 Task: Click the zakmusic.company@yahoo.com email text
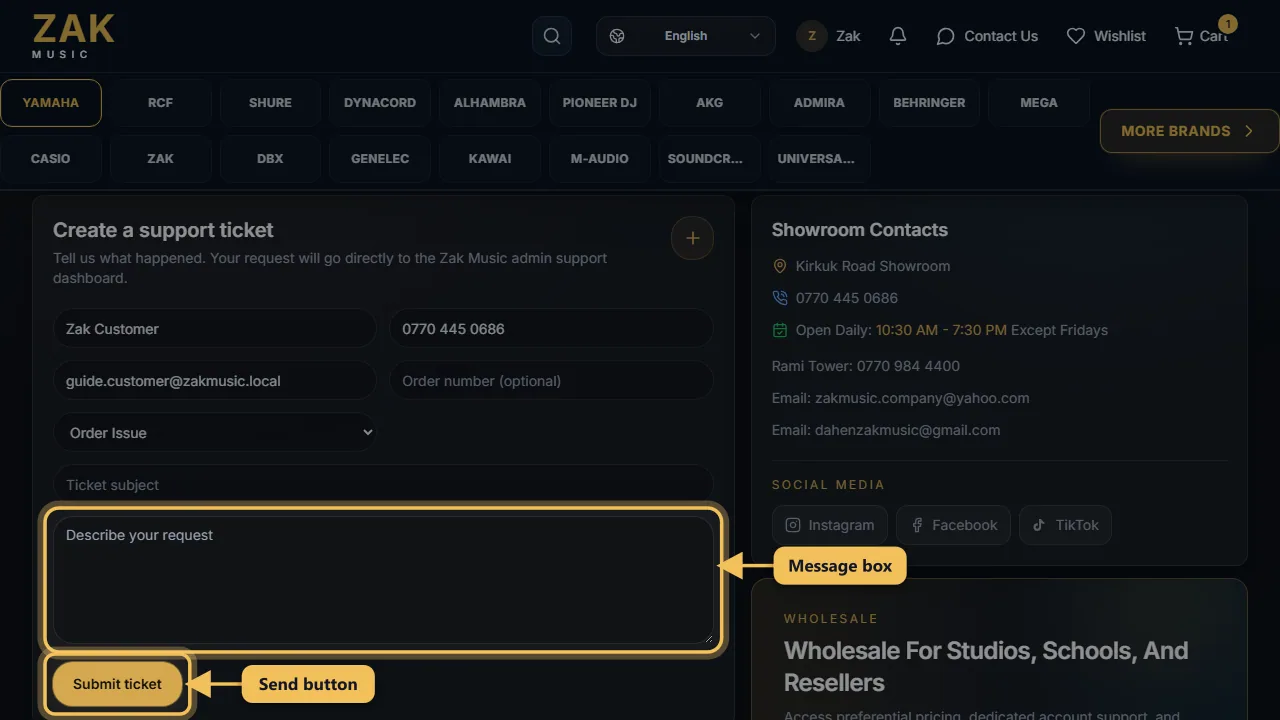click(922, 398)
